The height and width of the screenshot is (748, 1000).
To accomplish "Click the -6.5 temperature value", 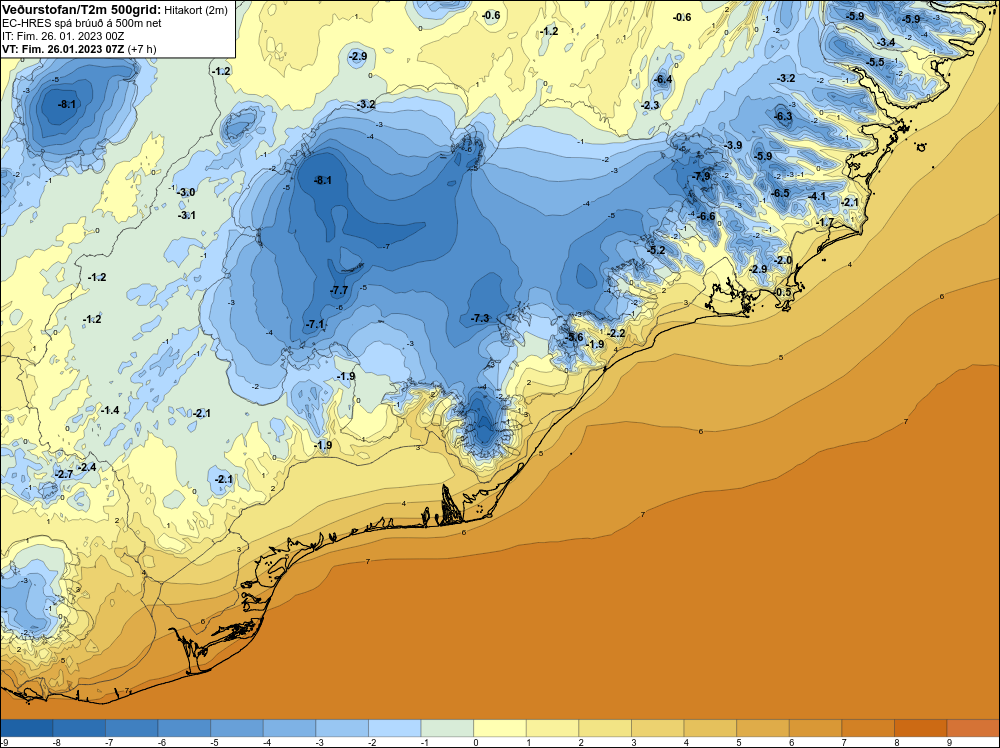I will pos(781,193).
